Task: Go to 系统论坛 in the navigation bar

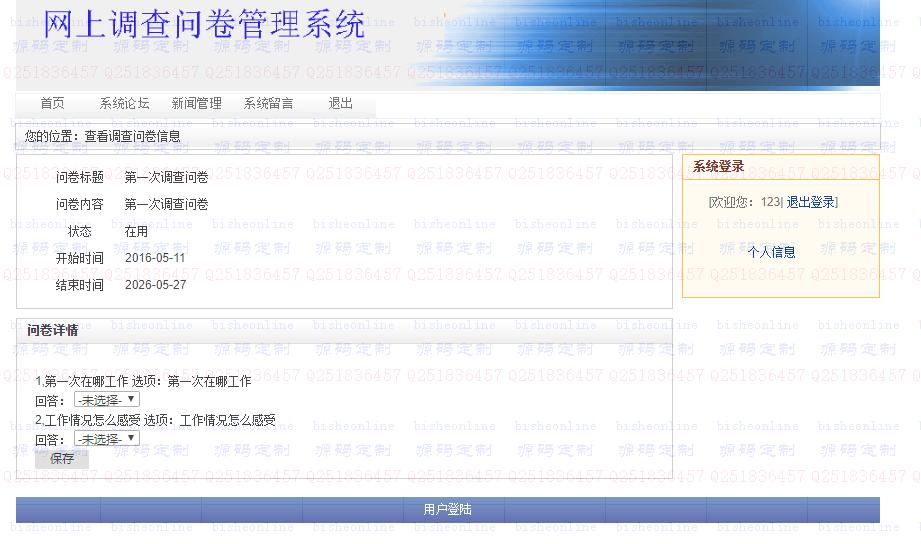Action: point(125,103)
